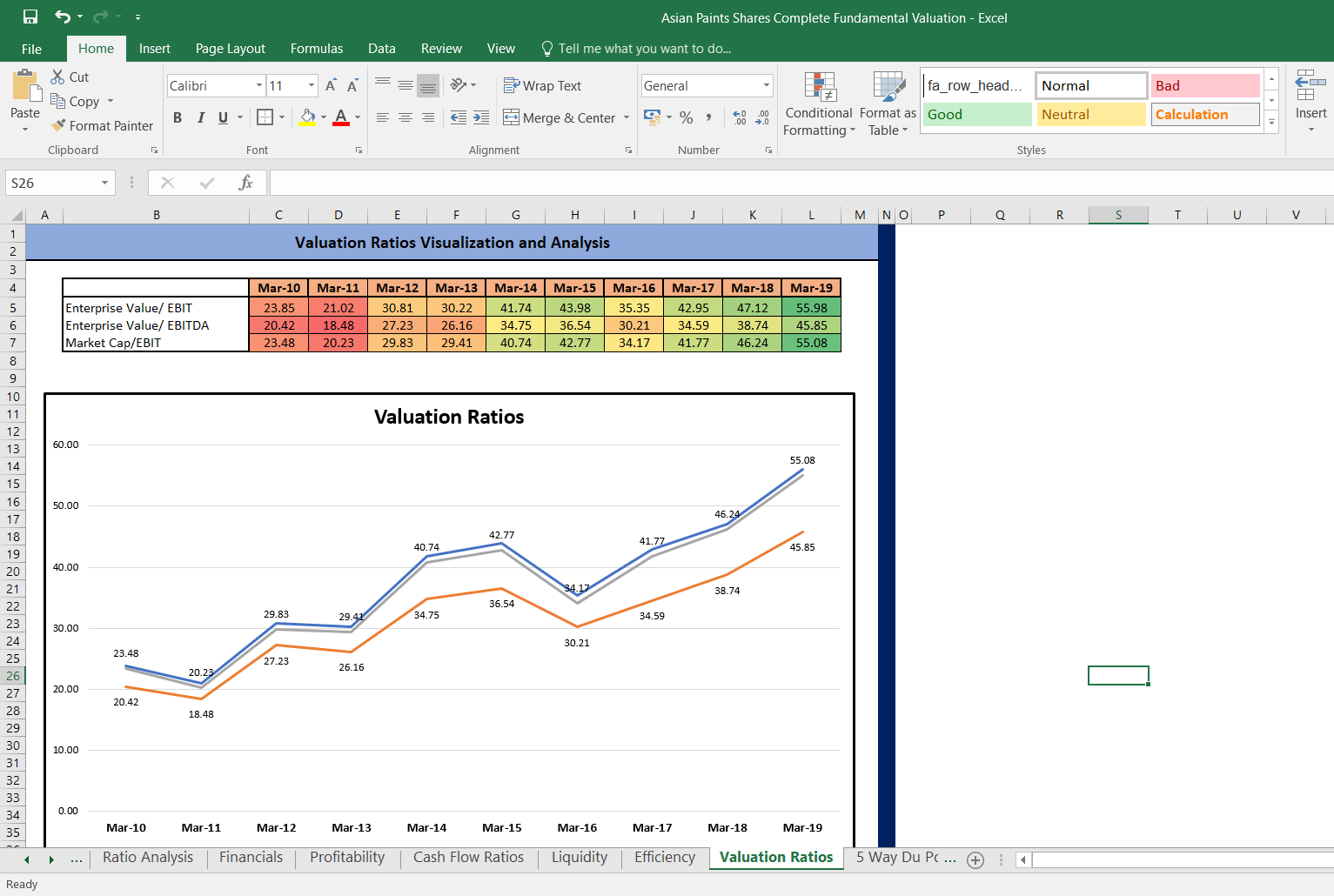Toggle Wrap Text on the cell
The image size is (1334, 896).
(542, 85)
